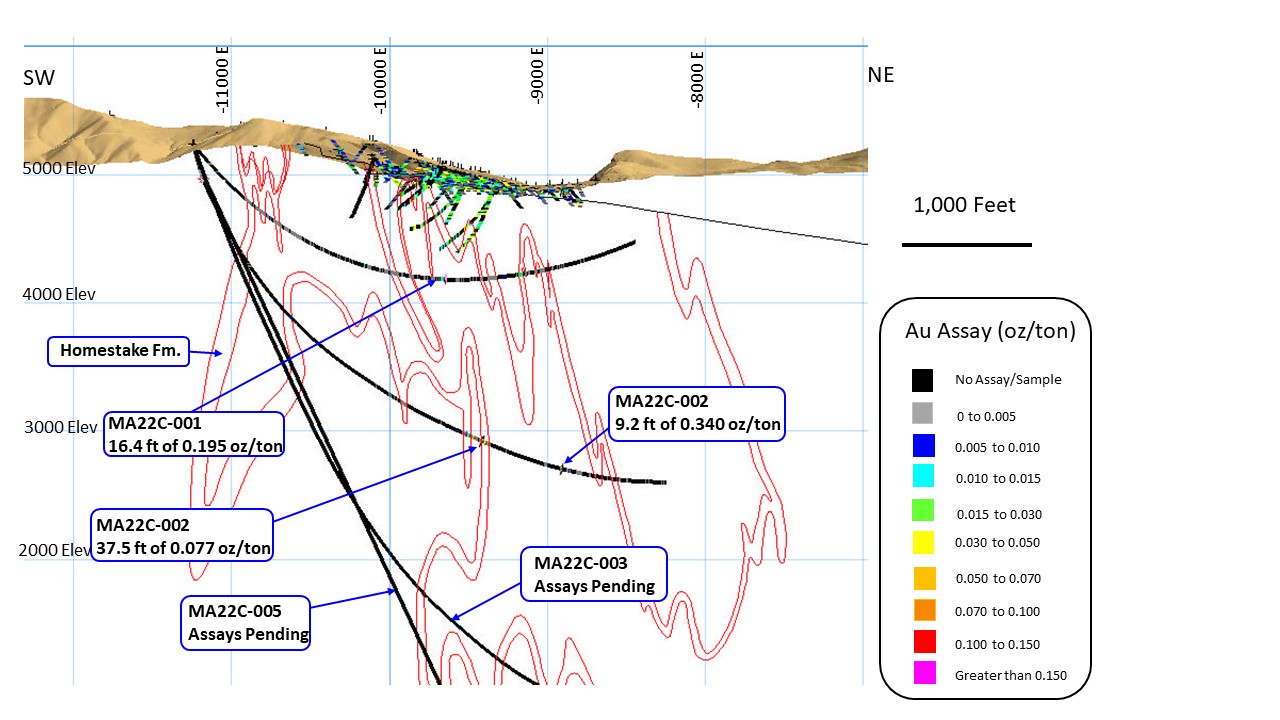Click the MA22C-002 9.2 ft callout
This screenshot has width=1280, height=720.
pos(696,412)
